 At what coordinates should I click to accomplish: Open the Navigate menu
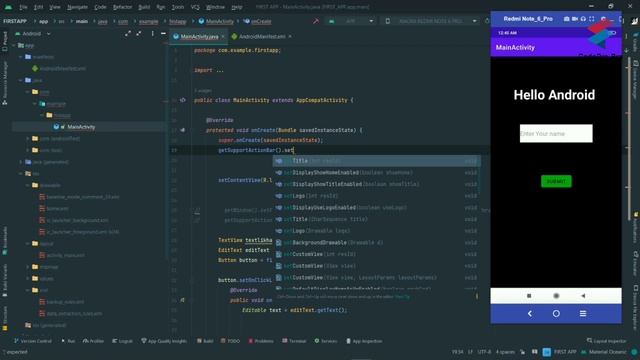click(x=77, y=7)
